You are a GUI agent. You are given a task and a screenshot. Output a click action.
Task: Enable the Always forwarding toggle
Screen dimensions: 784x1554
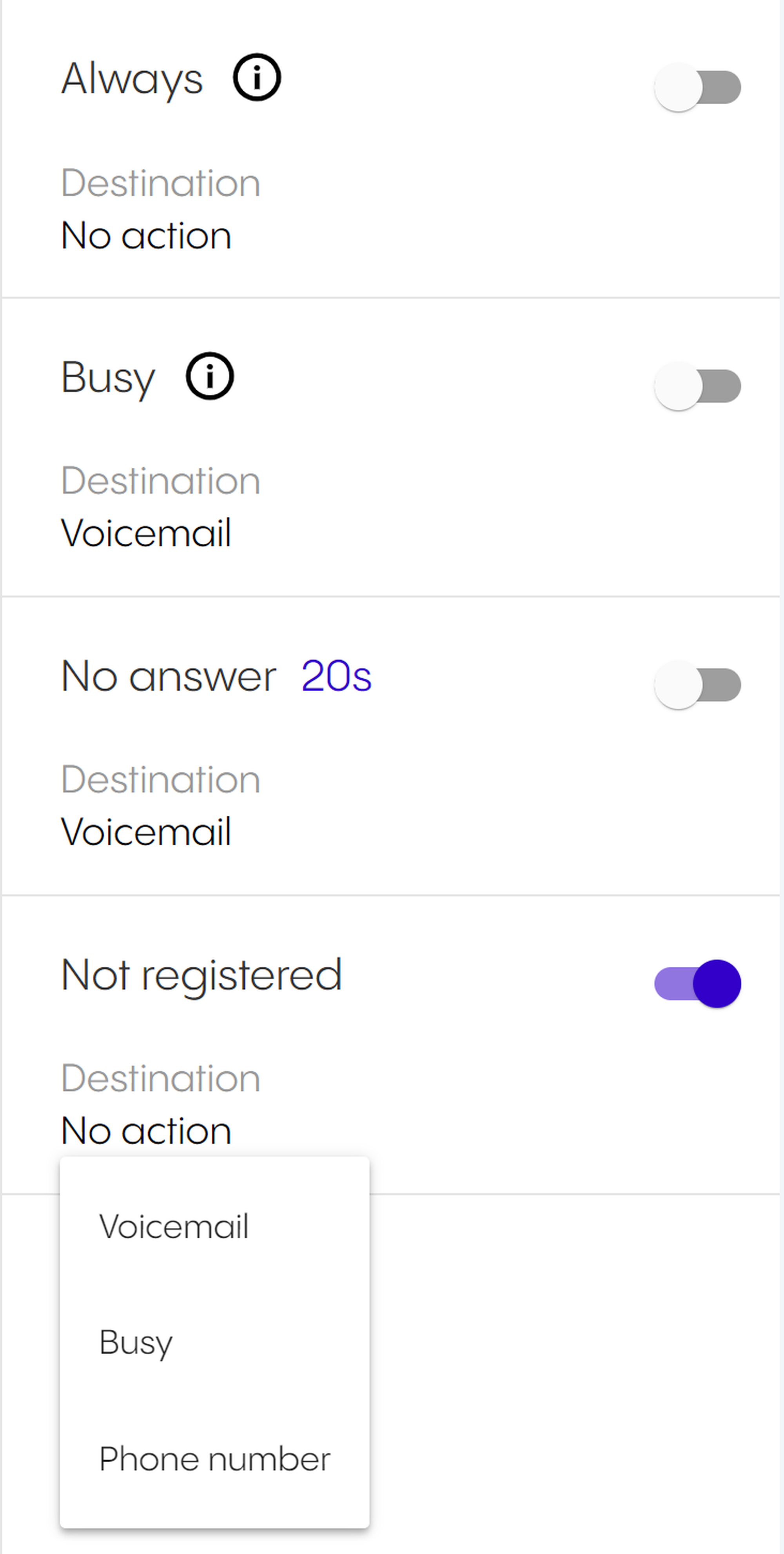click(698, 87)
